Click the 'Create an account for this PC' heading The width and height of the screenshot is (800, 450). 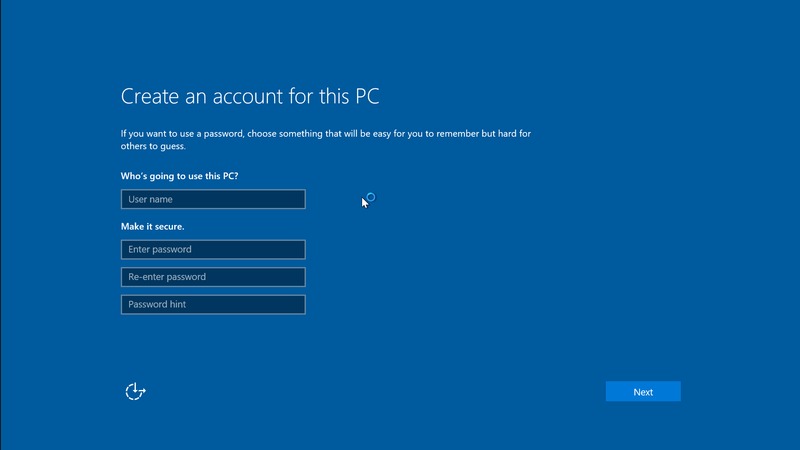point(250,97)
